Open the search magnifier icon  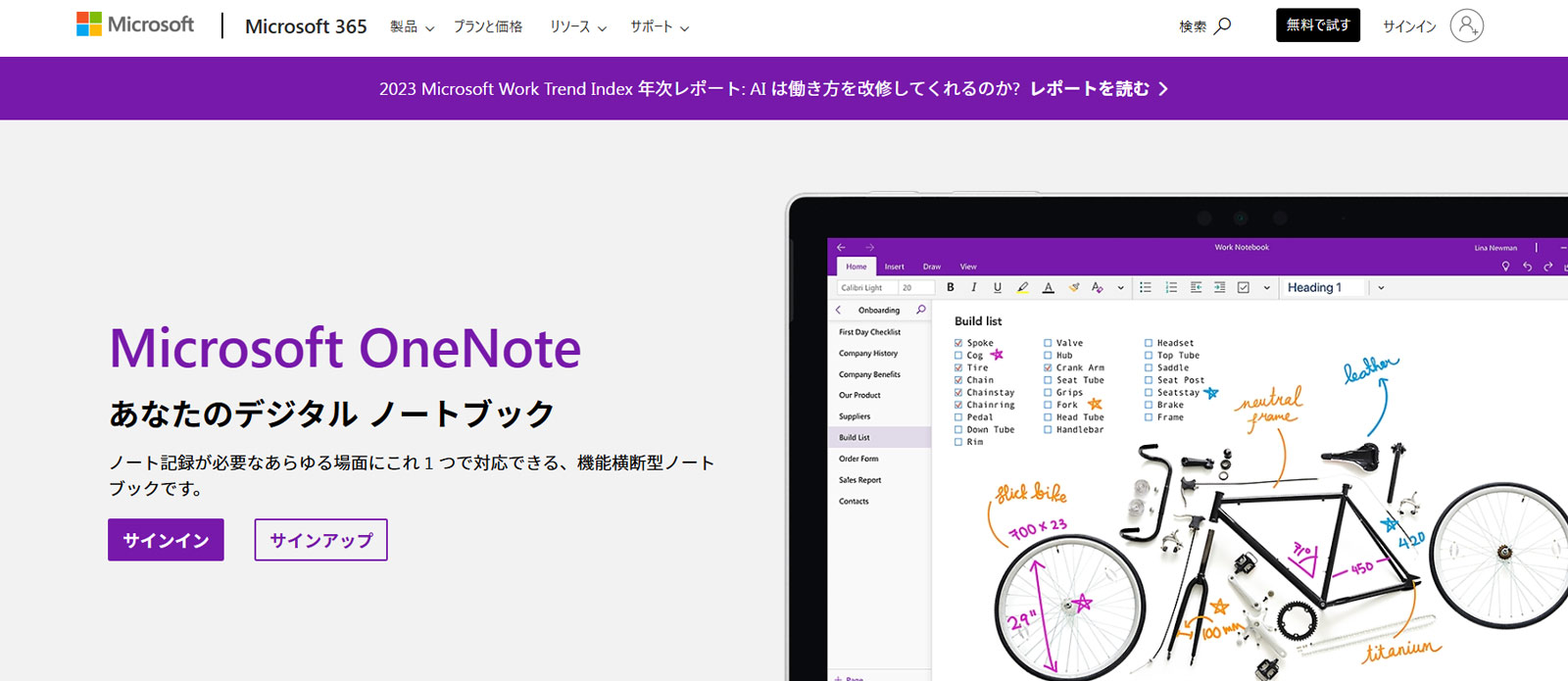tap(1223, 25)
